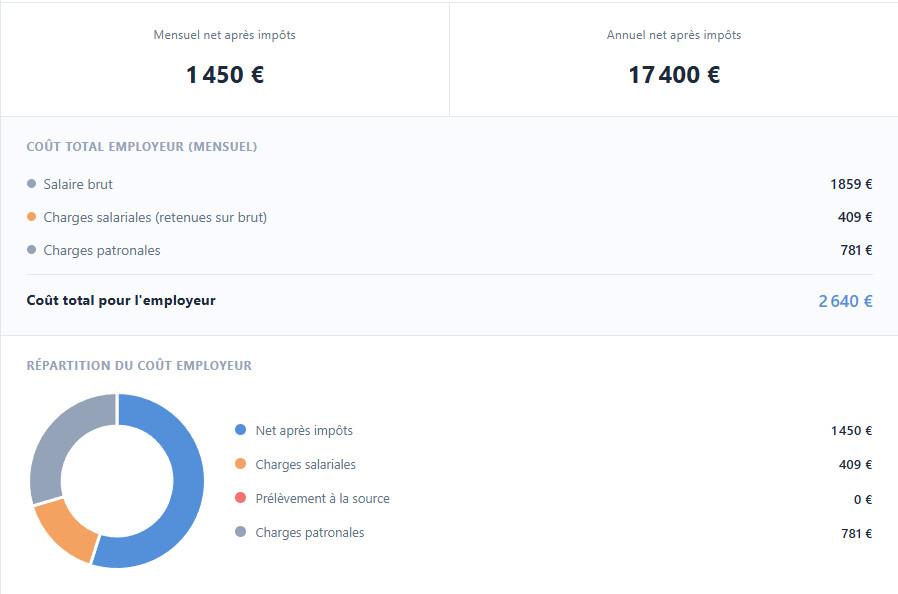Select the Net après impôts legend label
Screen dimensions: 898x594
click(304, 430)
